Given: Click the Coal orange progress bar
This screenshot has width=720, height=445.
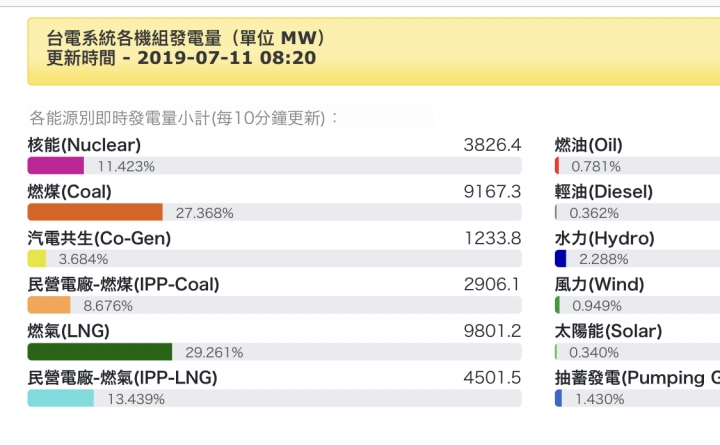Looking at the screenshot, I should (94, 212).
